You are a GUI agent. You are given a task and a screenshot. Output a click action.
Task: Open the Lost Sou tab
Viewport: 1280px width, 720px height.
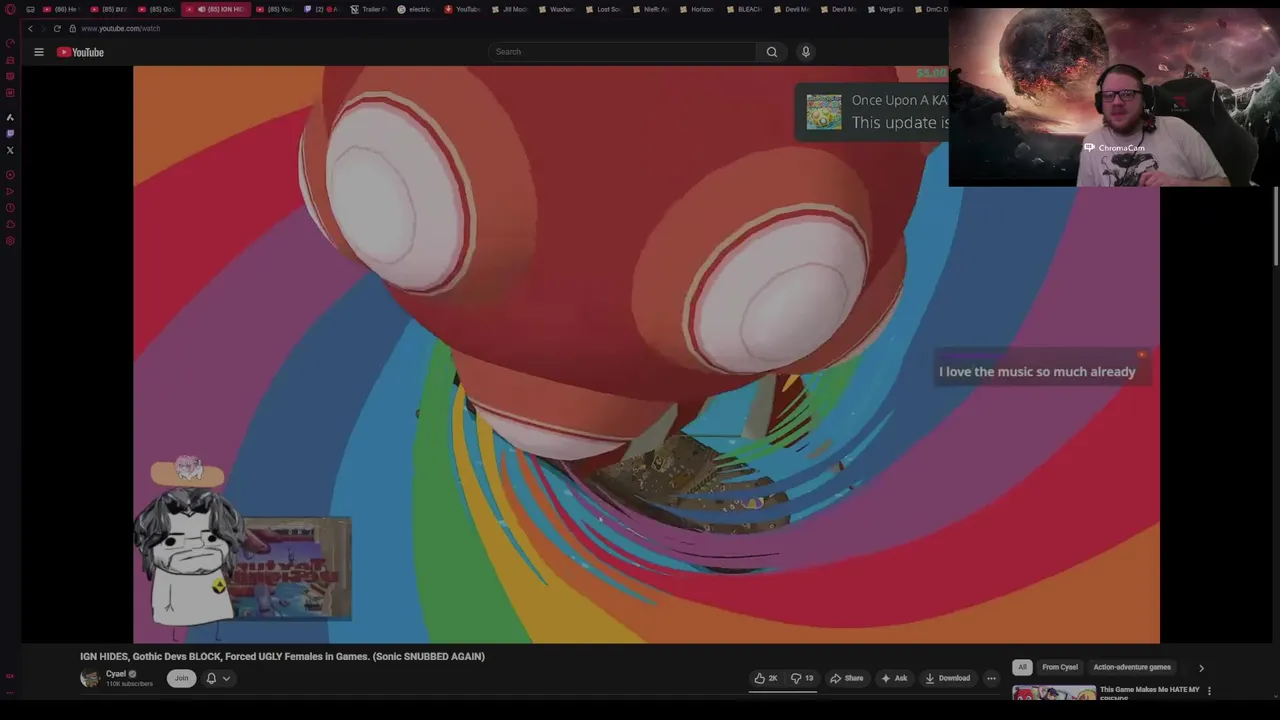(603, 9)
